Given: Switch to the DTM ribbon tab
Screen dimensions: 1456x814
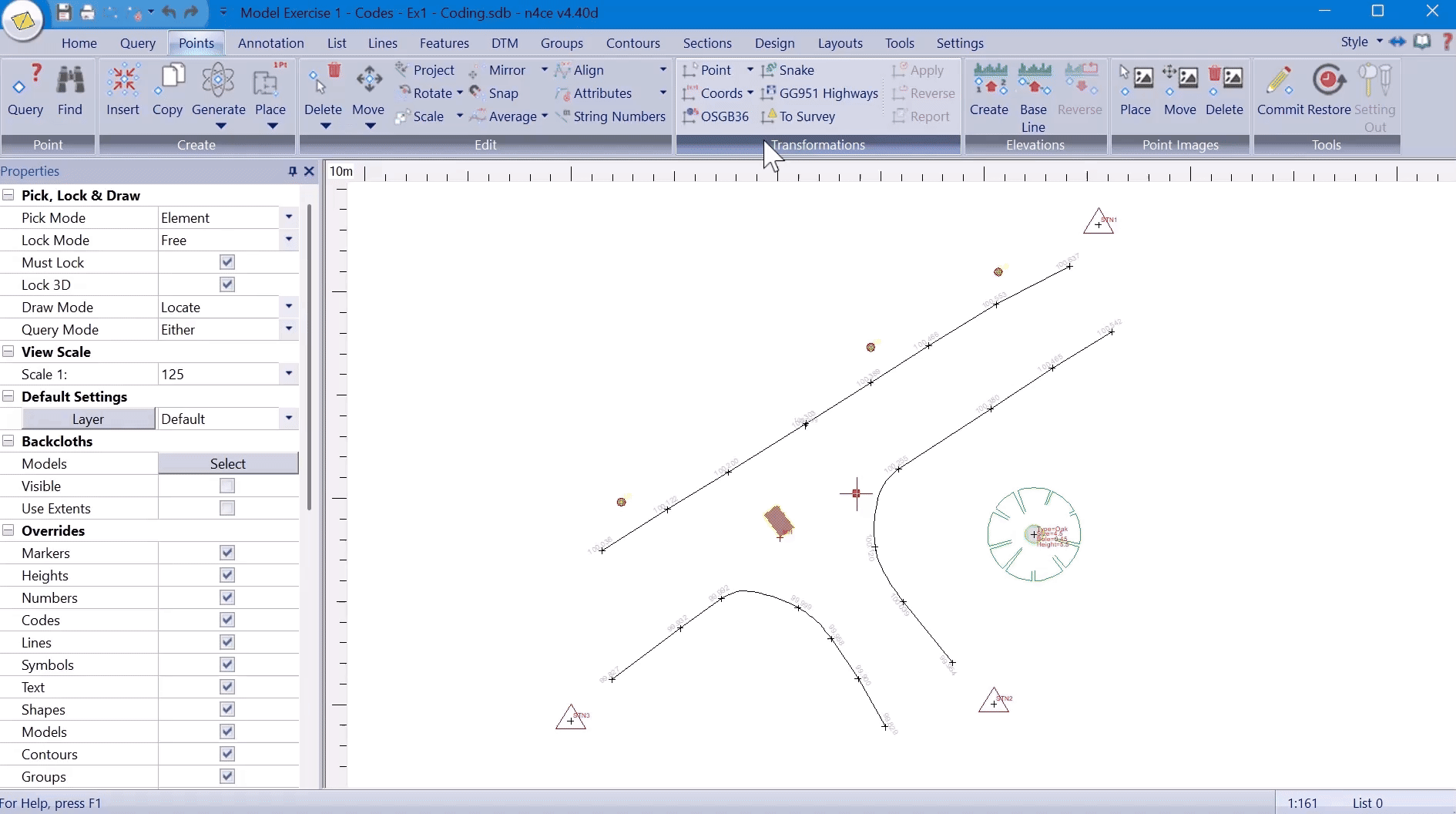Looking at the screenshot, I should [505, 43].
